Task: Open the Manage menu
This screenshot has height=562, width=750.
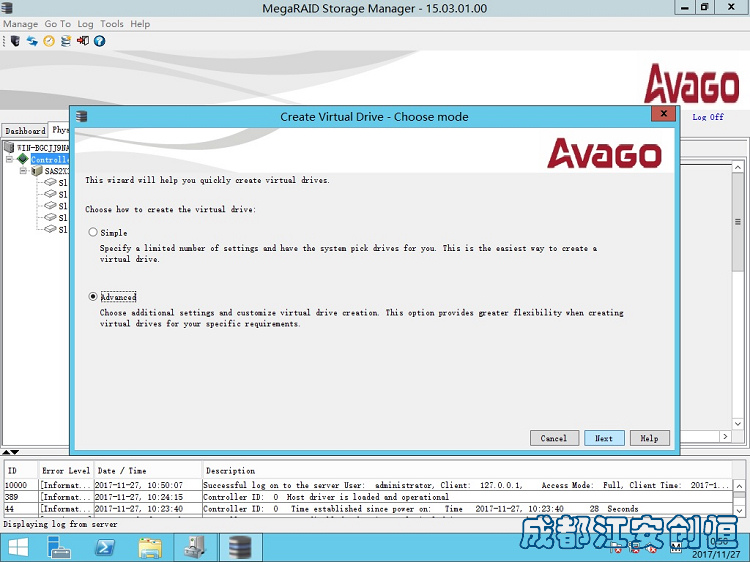Action: click(x=21, y=24)
